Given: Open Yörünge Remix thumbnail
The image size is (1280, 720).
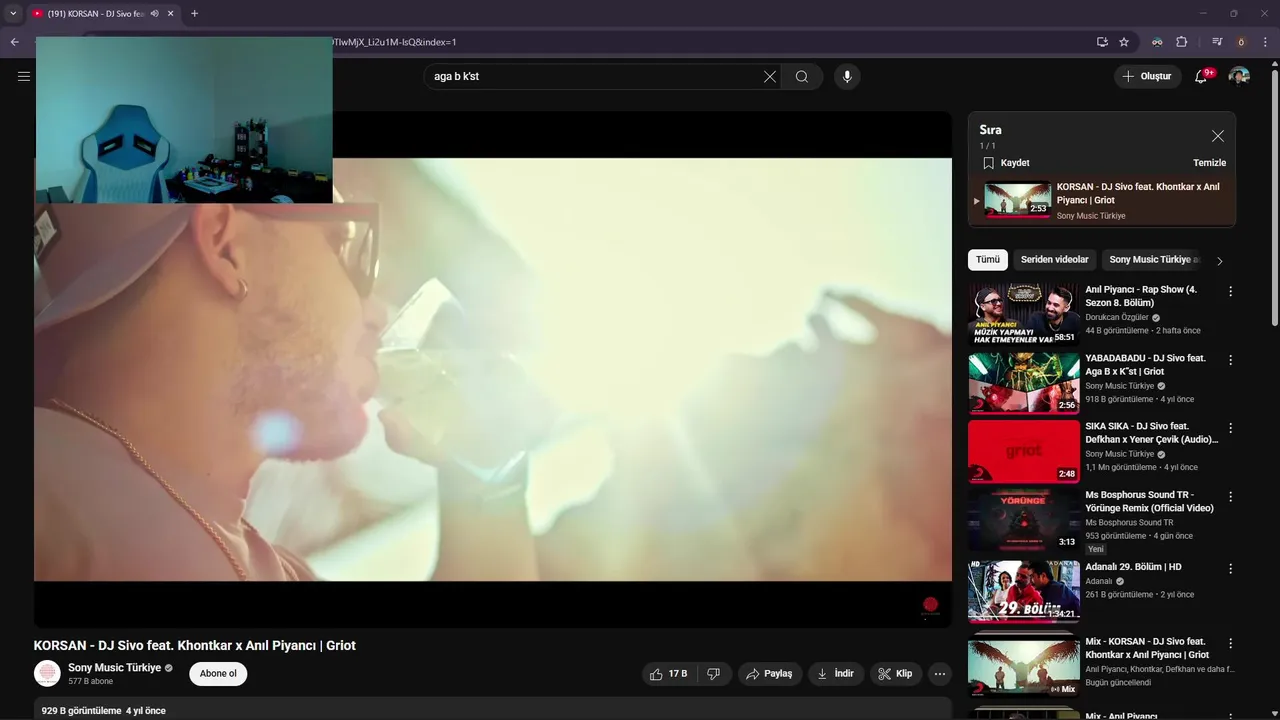Looking at the screenshot, I should click(1024, 519).
